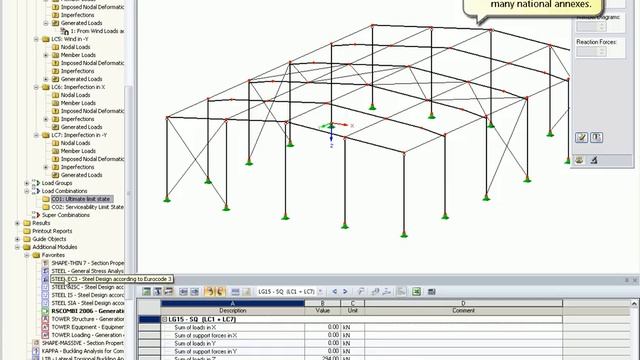Image resolution: width=640 pixels, height=360 pixels.
Task: Select CO1: Ultimate limit state
Action: pos(81,199)
